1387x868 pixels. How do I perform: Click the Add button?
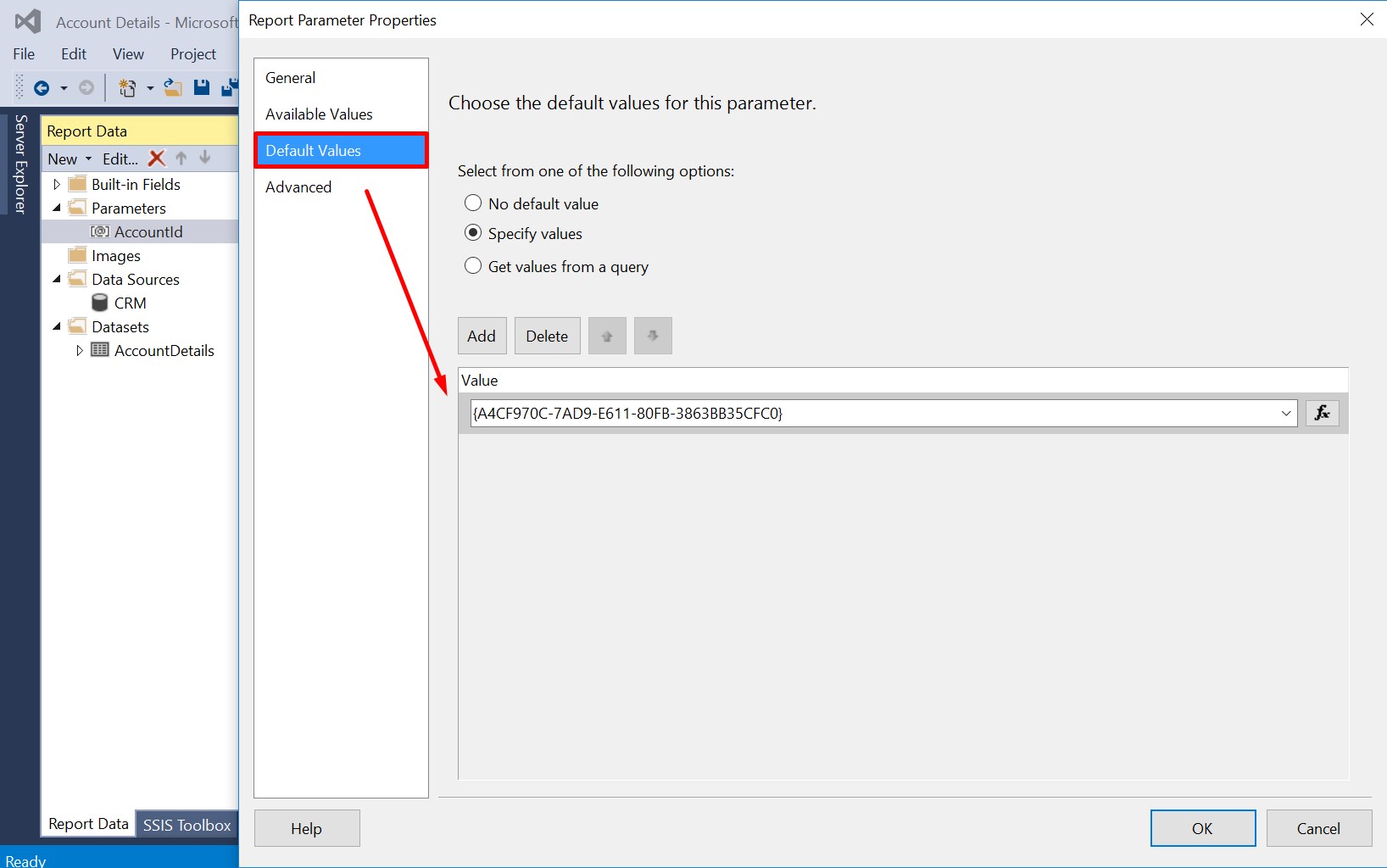482,336
